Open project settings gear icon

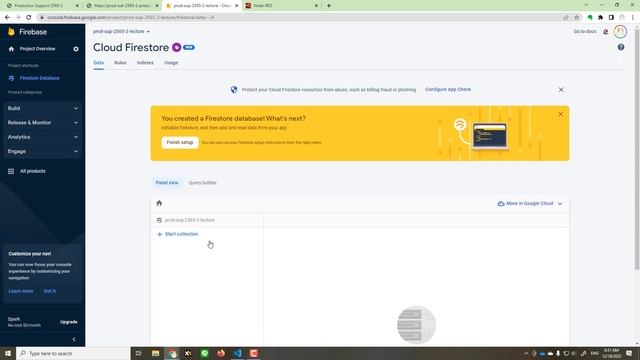pos(76,49)
